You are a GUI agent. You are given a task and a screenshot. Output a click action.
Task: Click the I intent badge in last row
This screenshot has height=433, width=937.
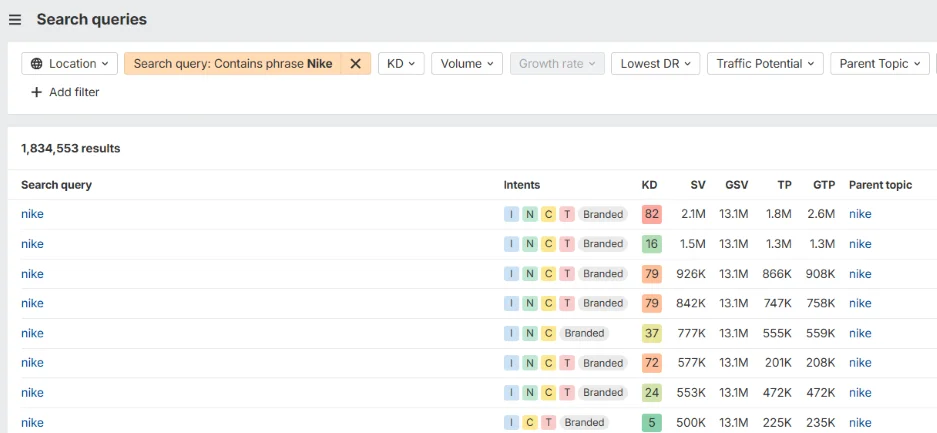coord(512,422)
